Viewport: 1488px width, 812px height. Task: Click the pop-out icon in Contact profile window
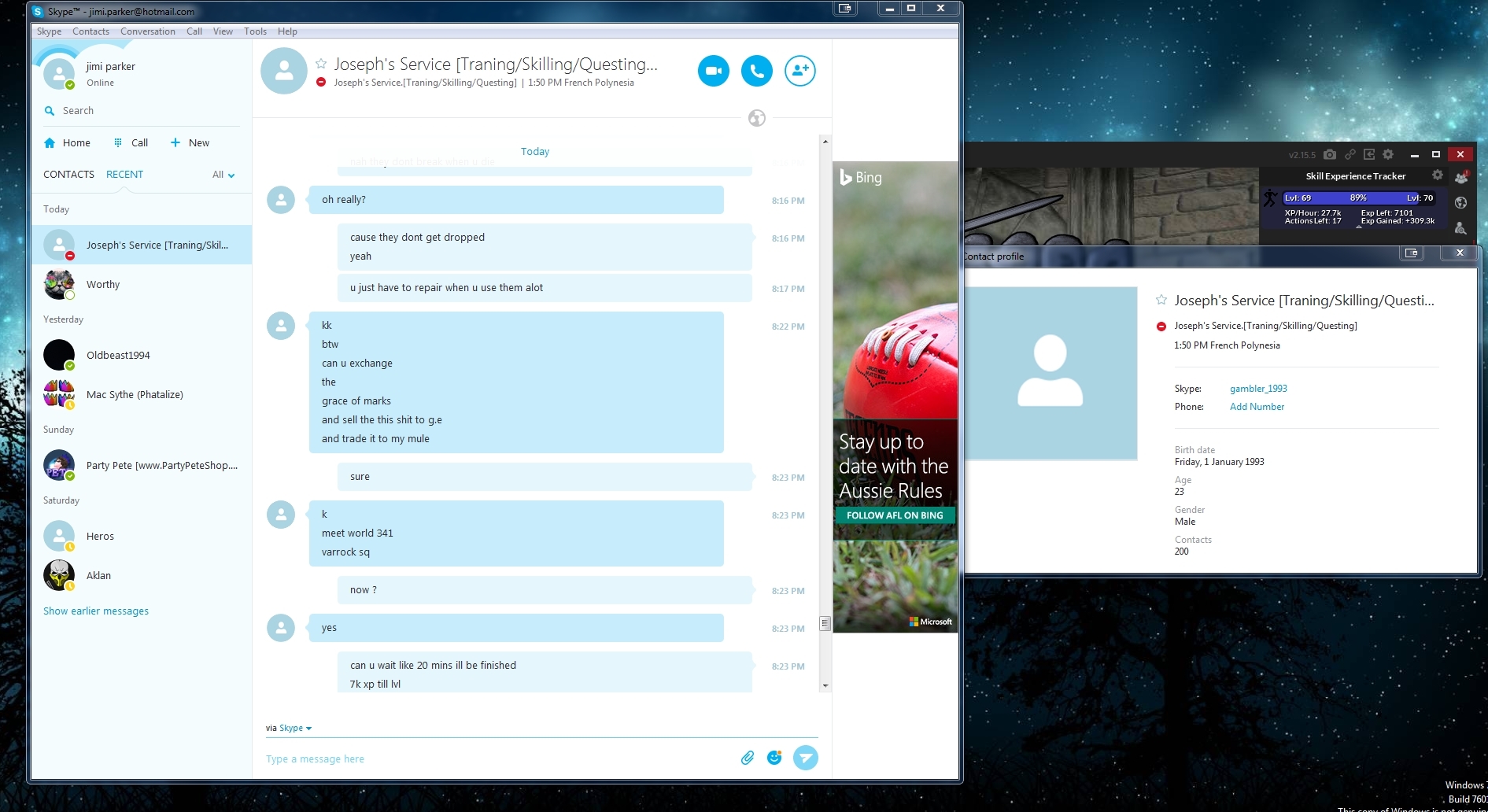click(x=1411, y=253)
